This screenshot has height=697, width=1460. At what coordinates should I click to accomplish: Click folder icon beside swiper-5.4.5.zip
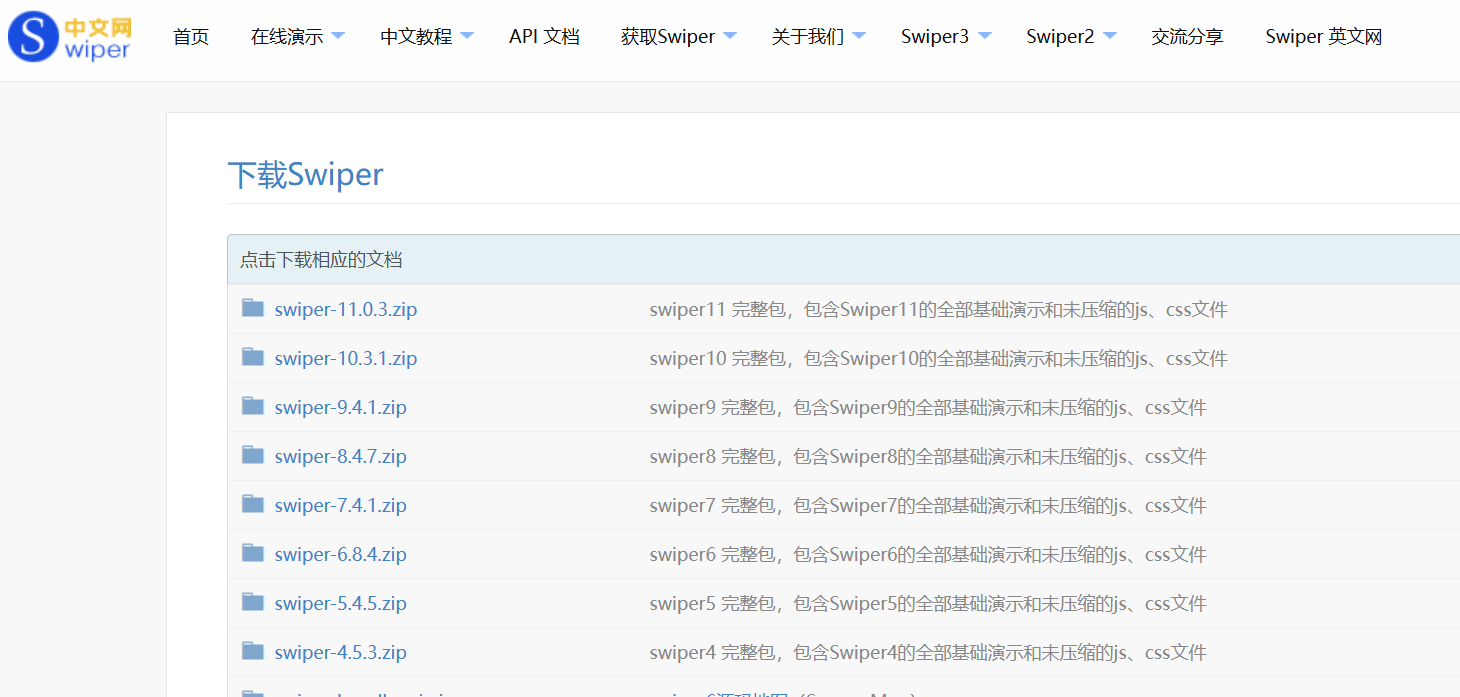[x=253, y=602]
